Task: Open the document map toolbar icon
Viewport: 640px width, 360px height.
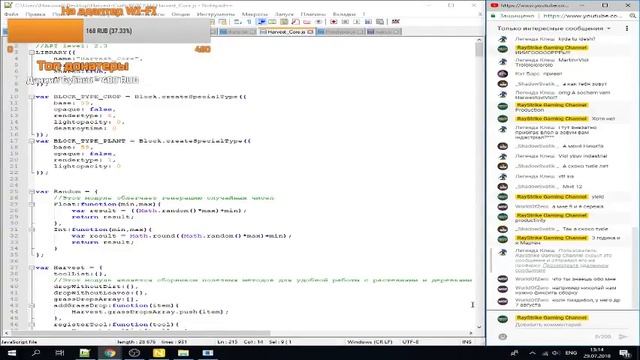Action: tap(284, 22)
